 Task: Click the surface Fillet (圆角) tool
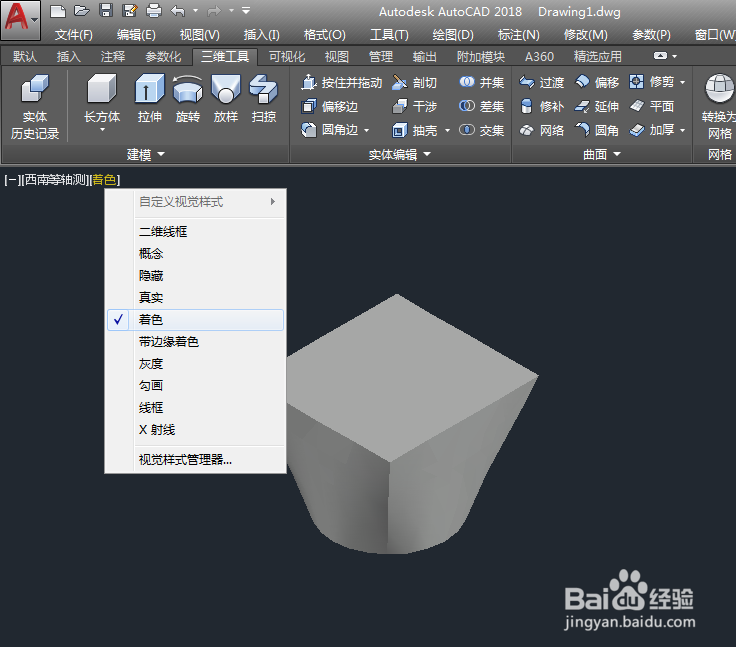pos(597,130)
